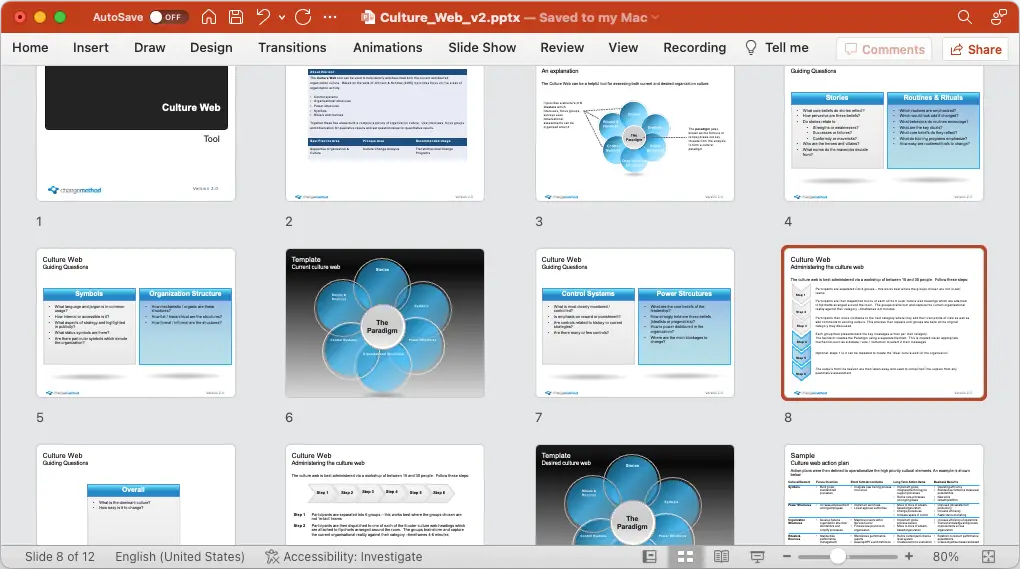
Task: Open the Recording tab
Action: point(695,47)
